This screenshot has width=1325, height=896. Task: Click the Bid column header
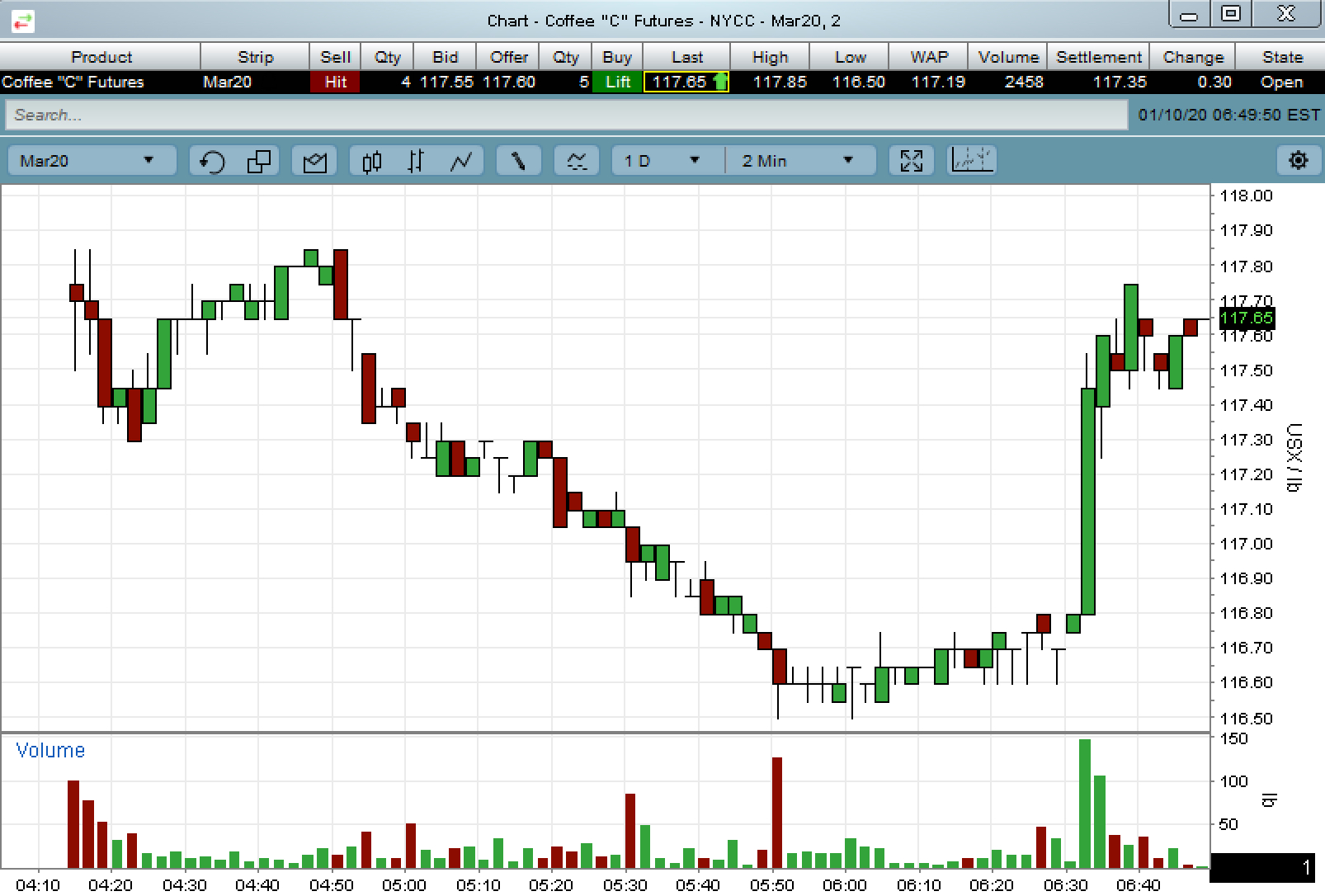[x=445, y=57]
